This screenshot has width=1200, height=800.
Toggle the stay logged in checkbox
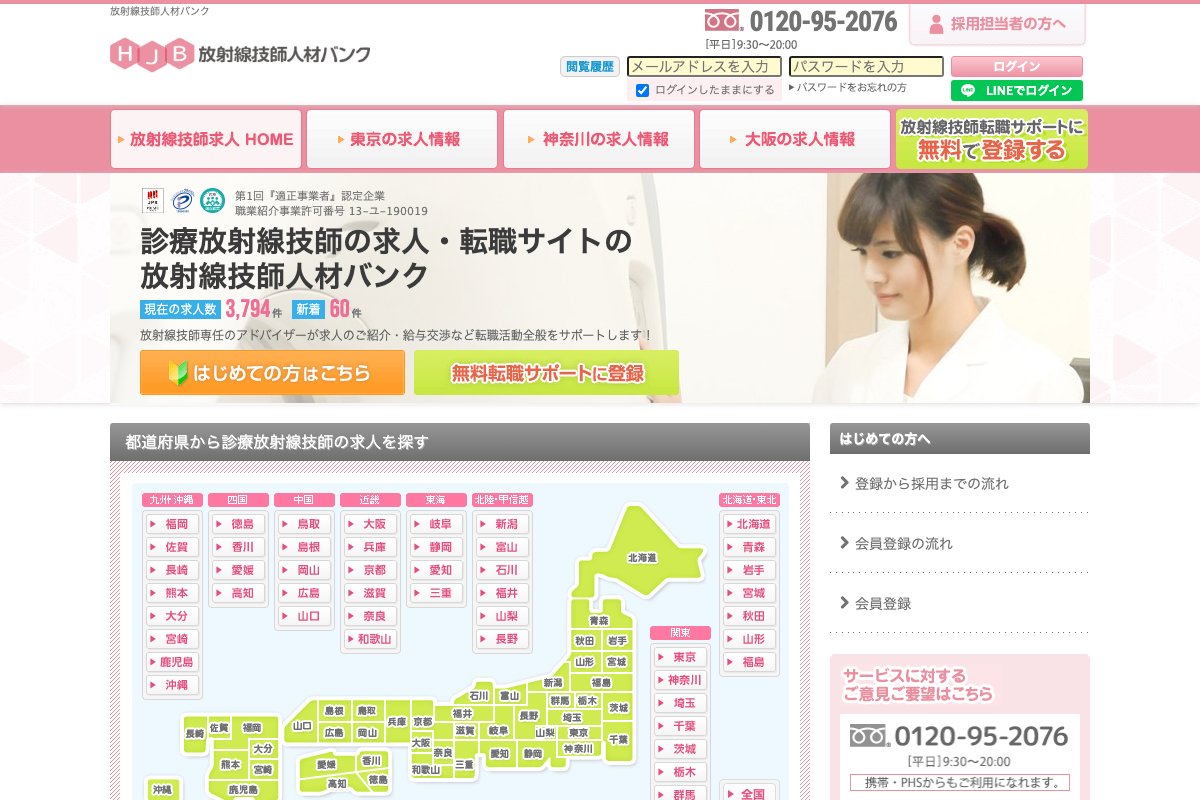643,90
